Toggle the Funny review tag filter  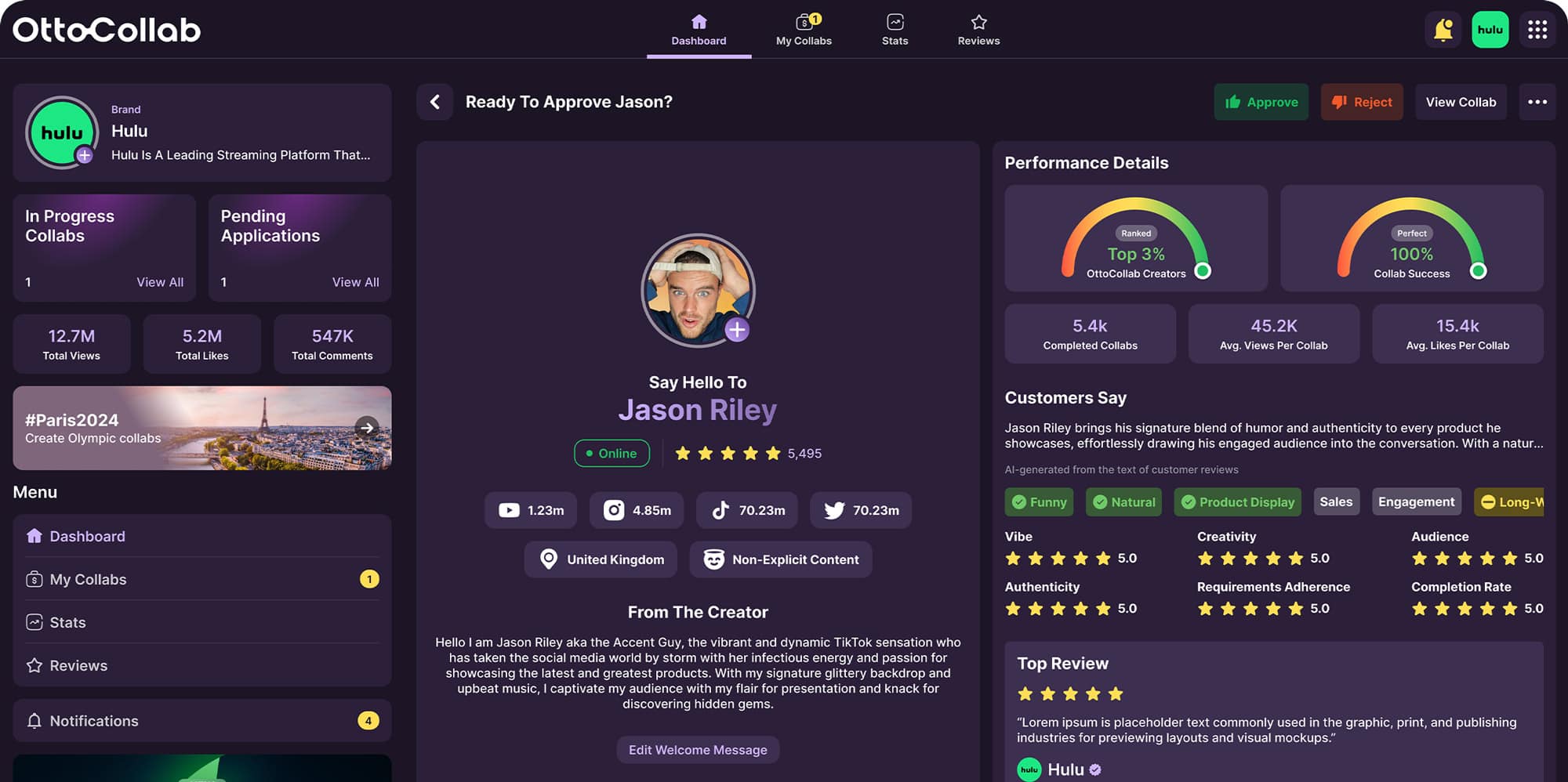click(1039, 502)
